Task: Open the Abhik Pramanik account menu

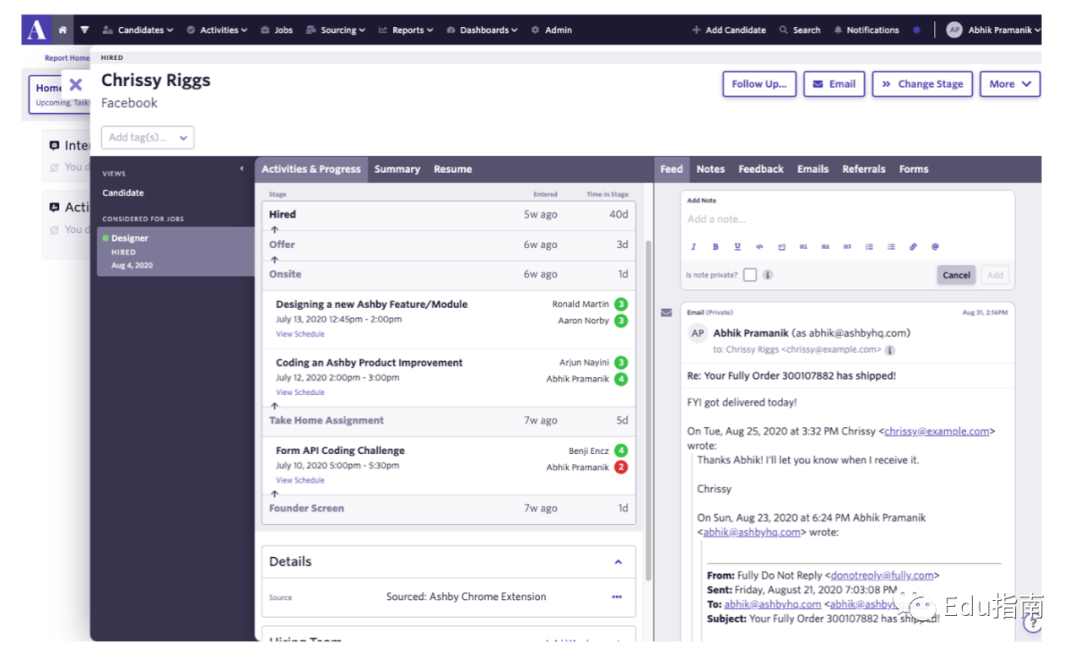Action: coord(993,30)
